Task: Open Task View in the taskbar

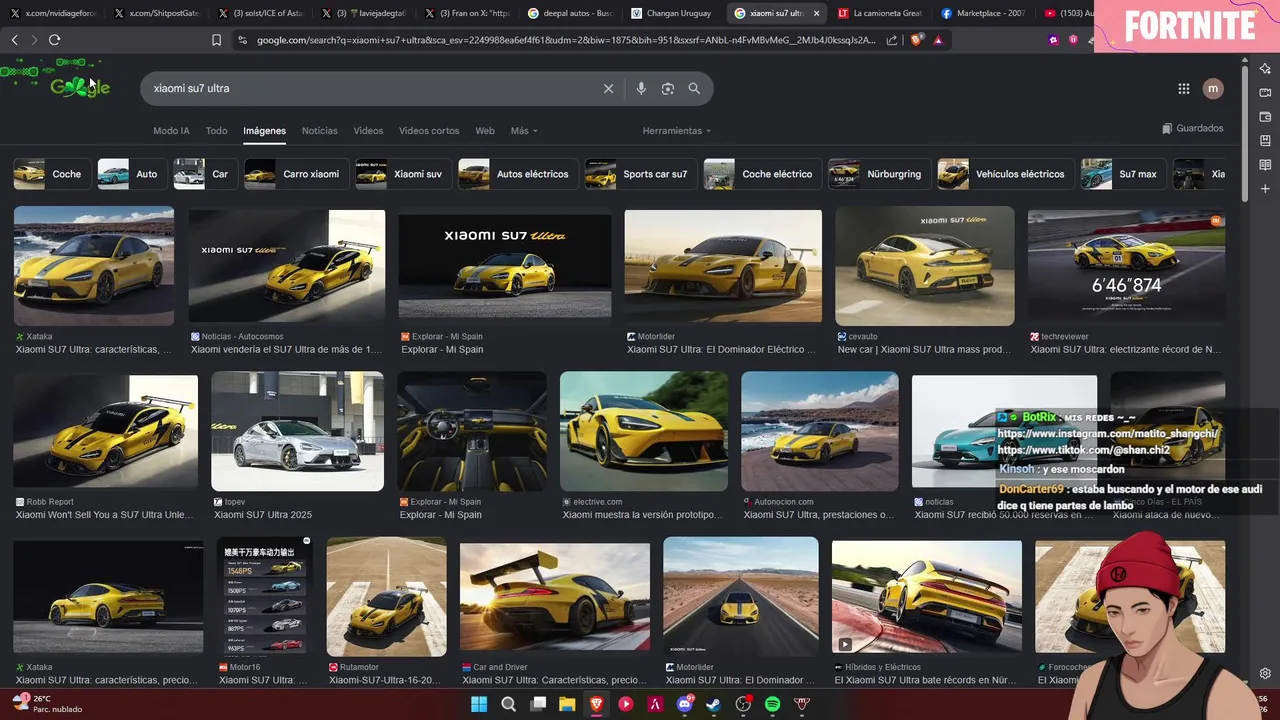Action: tap(538, 704)
